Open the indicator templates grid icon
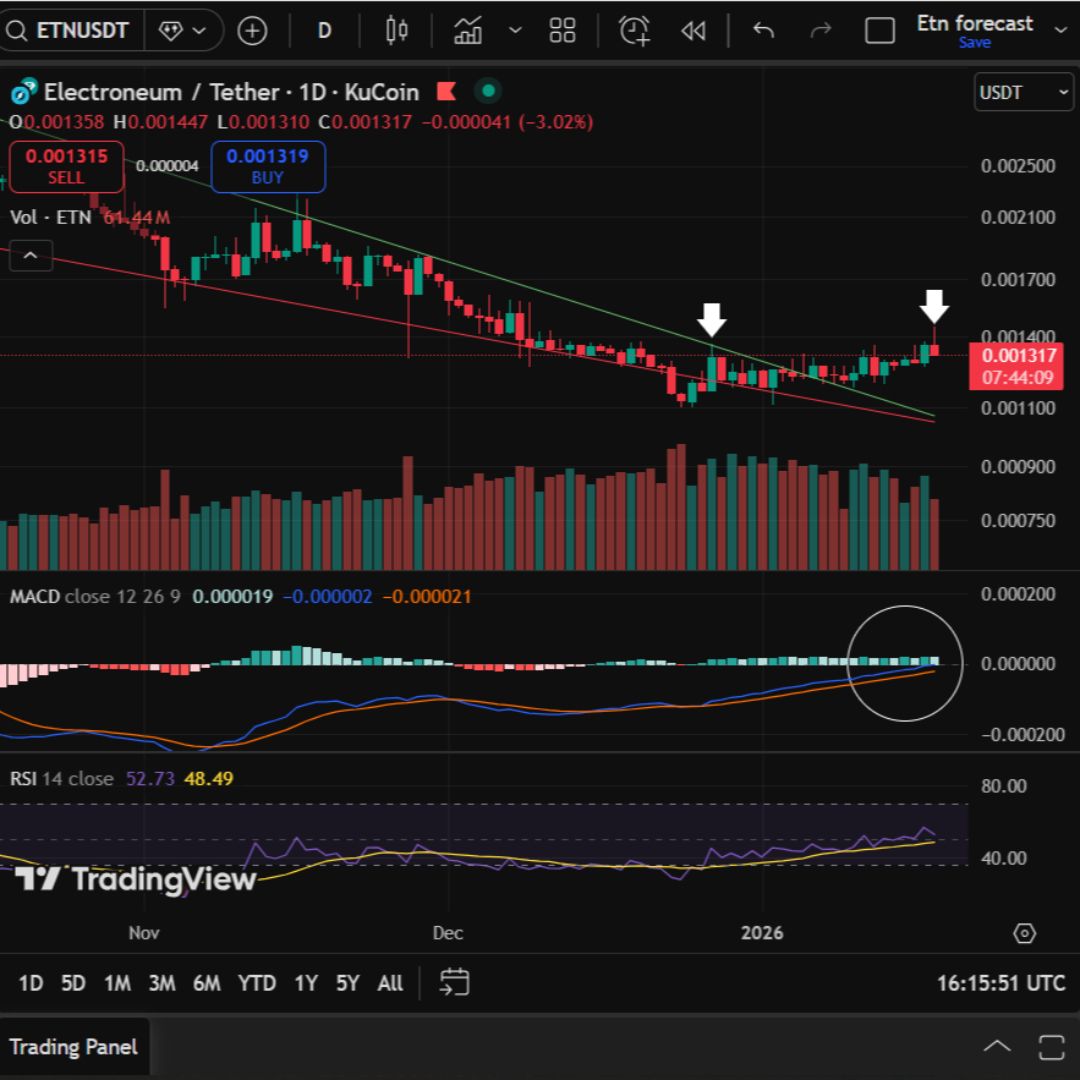 [x=562, y=31]
